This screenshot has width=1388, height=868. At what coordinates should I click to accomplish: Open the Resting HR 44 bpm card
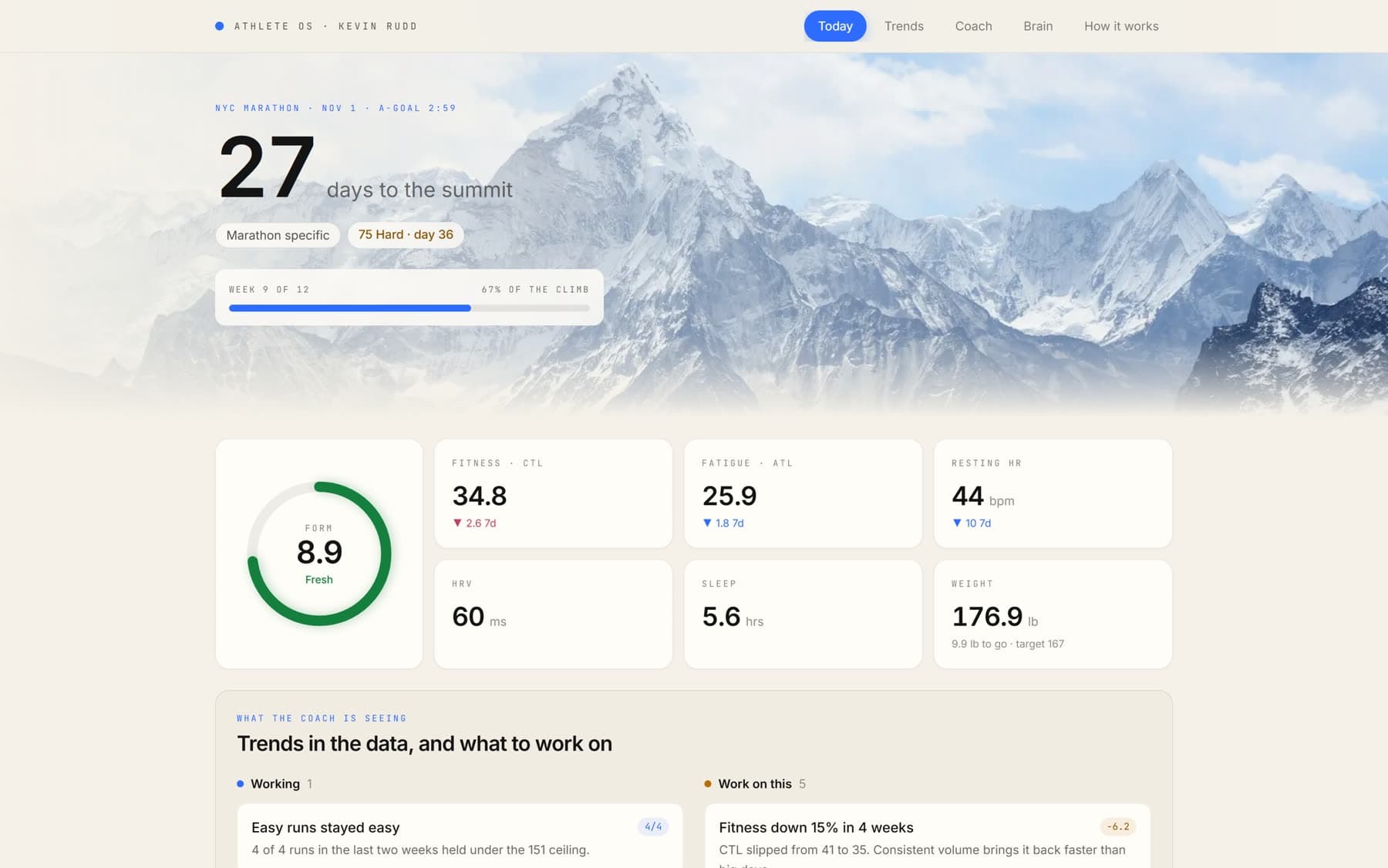click(1053, 493)
